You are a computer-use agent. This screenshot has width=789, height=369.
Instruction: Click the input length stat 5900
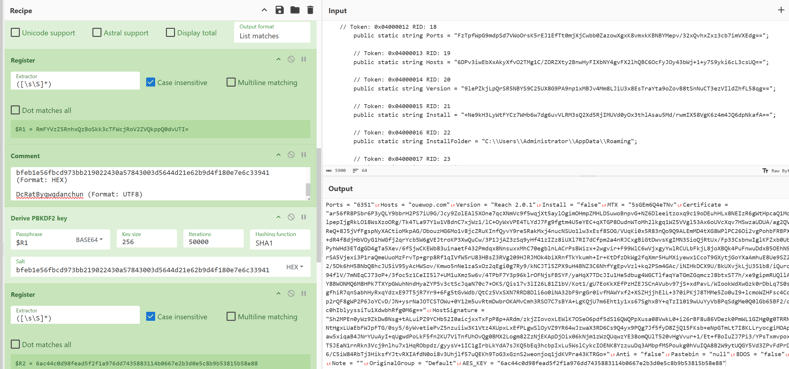(x=337, y=171)
